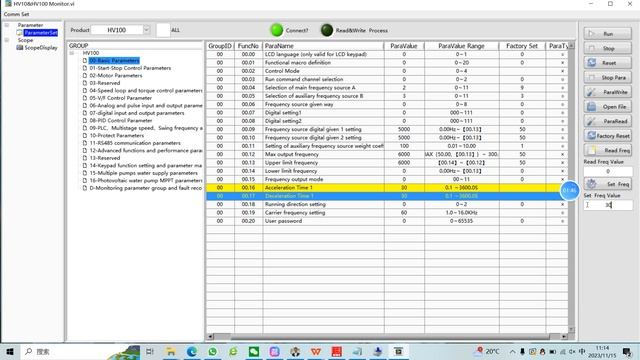The height and width of the screenshot is (360, 640).
Task: Select 07-digital input and output parameters
Action: (x=137, y=113)
